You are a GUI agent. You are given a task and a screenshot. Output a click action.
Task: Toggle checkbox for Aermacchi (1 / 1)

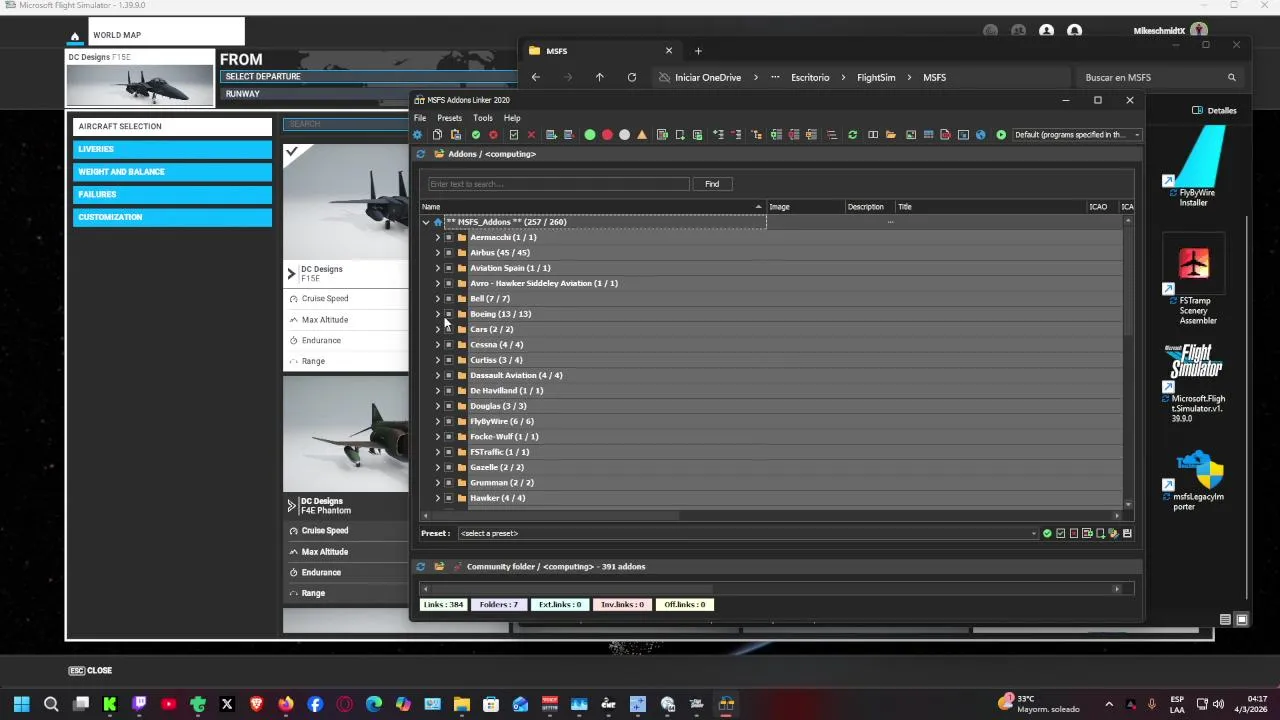[449, 238]
